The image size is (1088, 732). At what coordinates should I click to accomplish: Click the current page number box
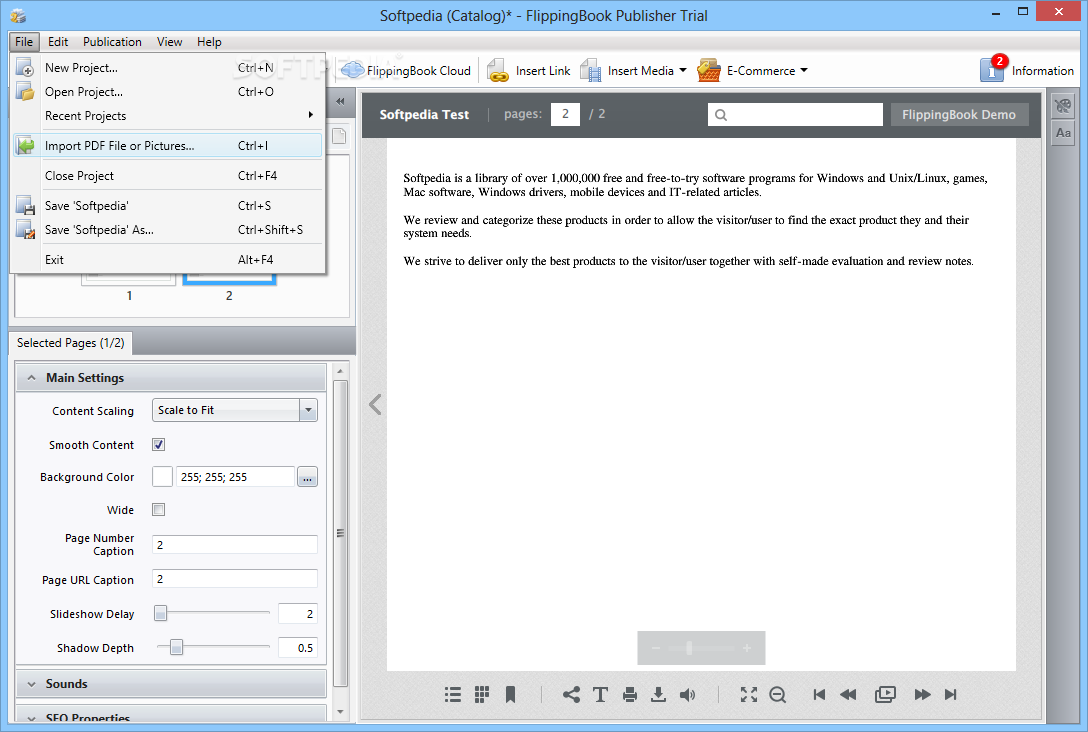tap(565, 114)
